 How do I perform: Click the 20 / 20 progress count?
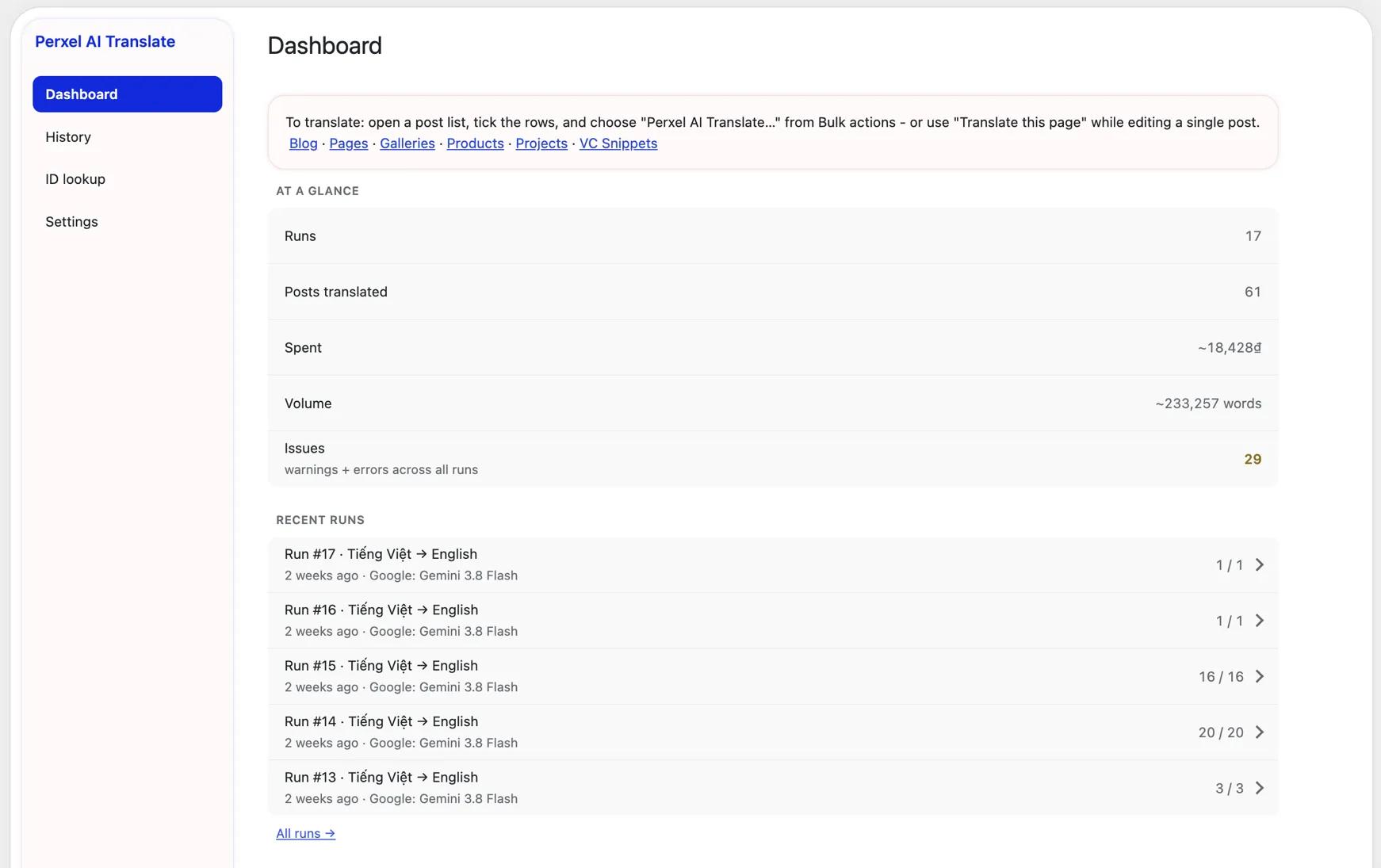click(1221, 732)
